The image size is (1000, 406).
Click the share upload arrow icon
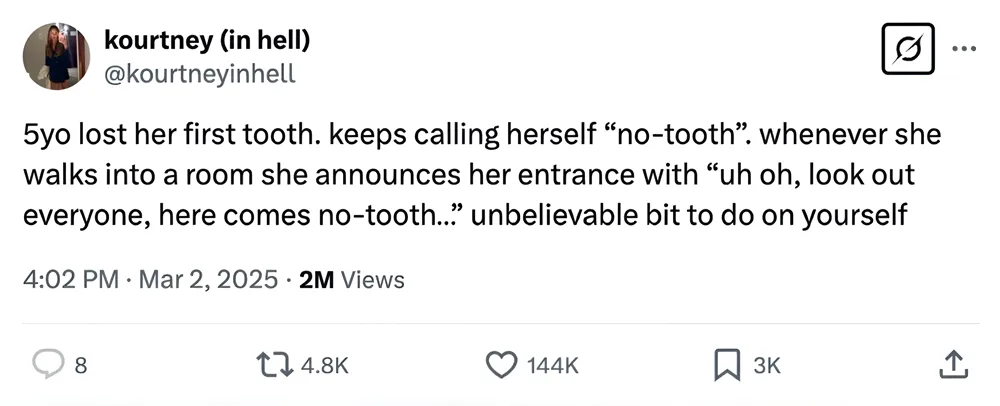point(954,366)
